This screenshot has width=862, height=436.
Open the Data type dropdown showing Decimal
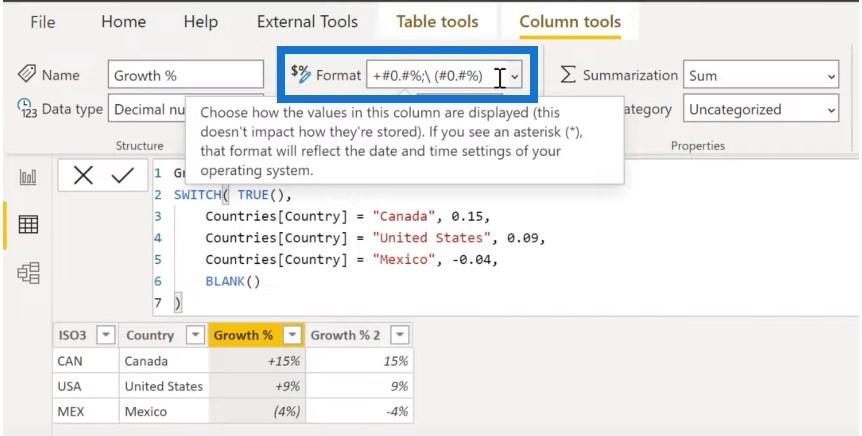tap(147, 109)
